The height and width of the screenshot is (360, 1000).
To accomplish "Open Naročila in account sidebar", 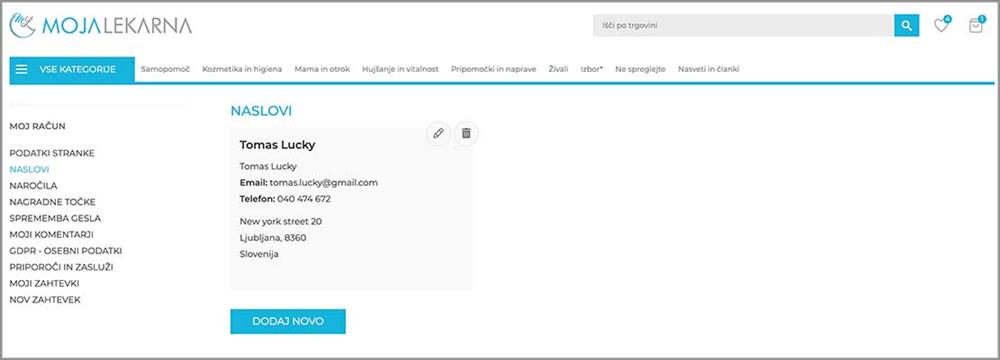I will click(33, 186).
